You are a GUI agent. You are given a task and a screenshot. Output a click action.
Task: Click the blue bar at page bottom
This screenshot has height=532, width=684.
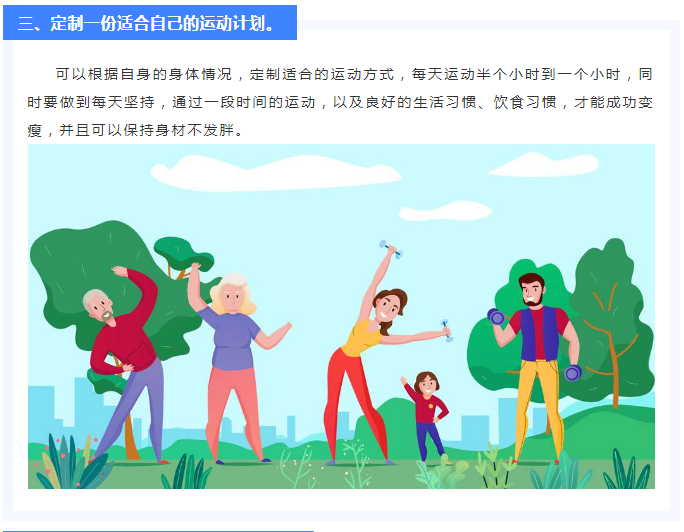coord(158,531)
